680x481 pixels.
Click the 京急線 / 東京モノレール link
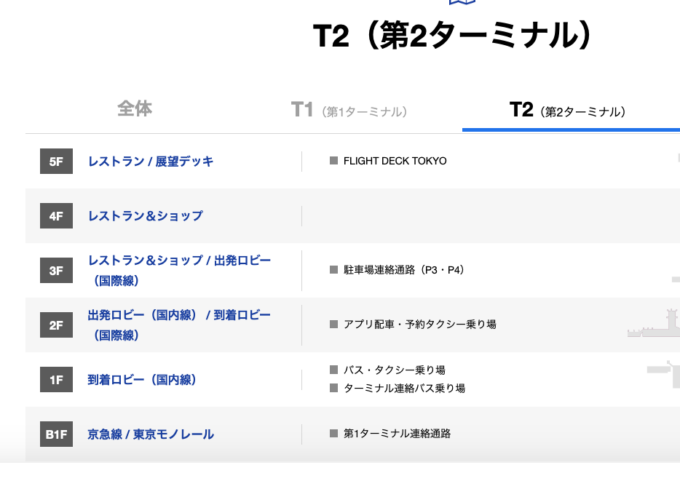point(150,434)
